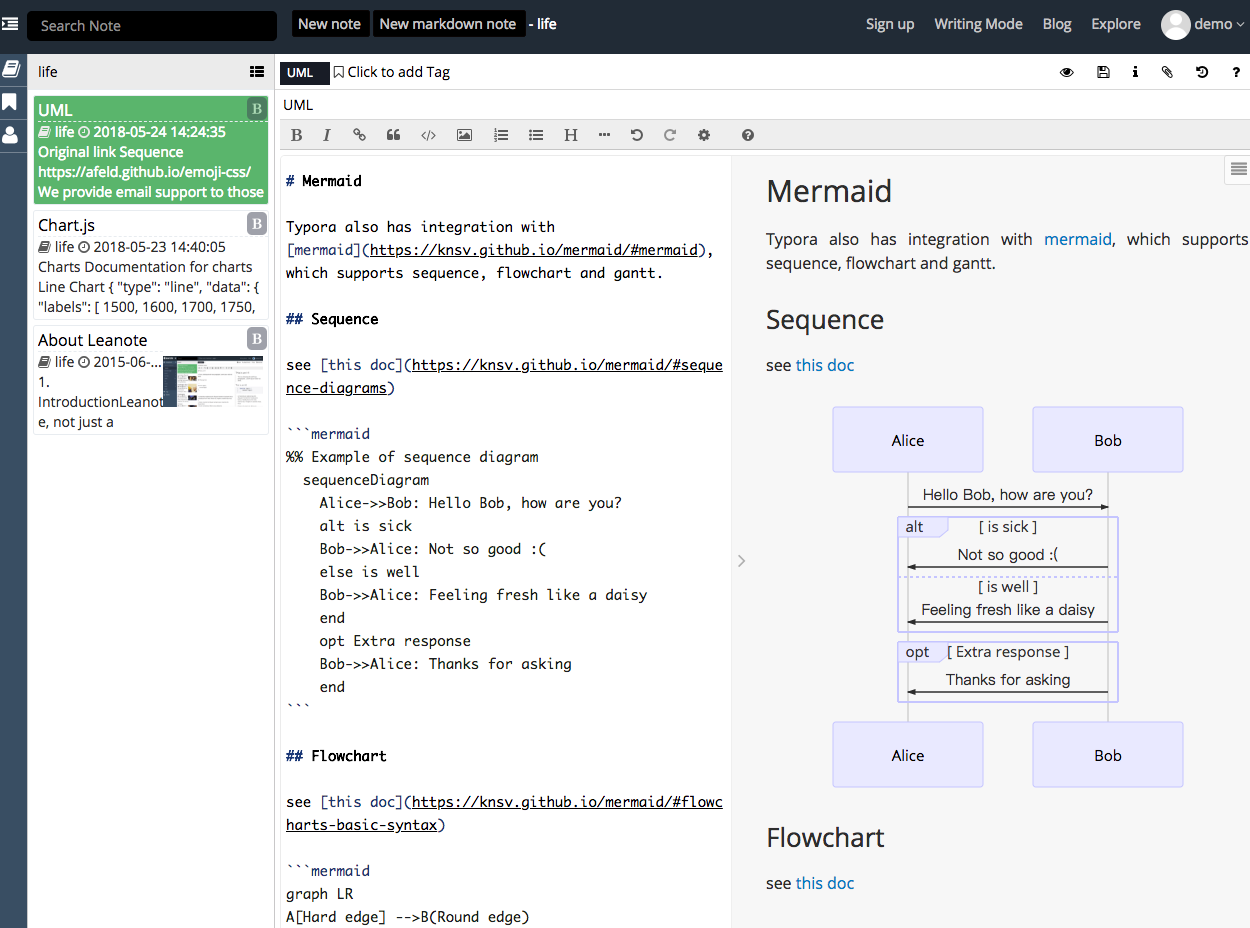Redo edit in editor toolbar
Screen dimensions: 1250x928
pos(670,135)
